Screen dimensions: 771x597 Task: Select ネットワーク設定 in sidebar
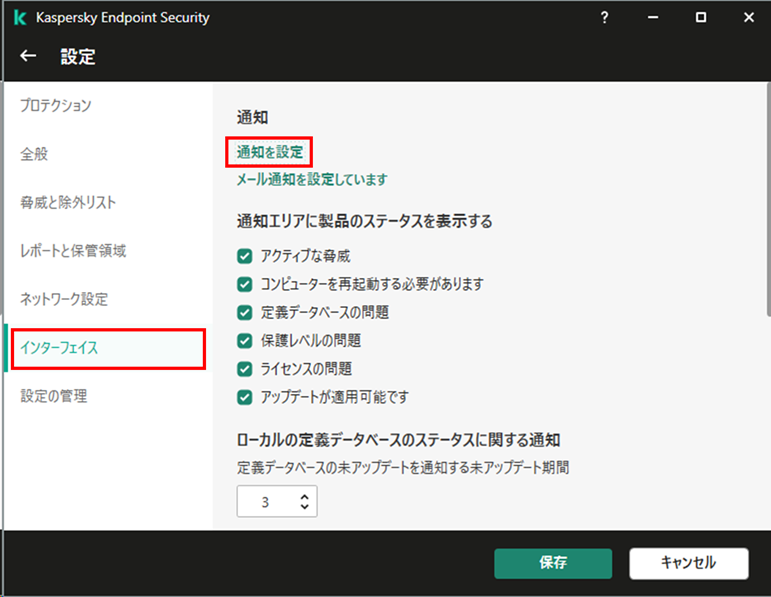point(63,299)
